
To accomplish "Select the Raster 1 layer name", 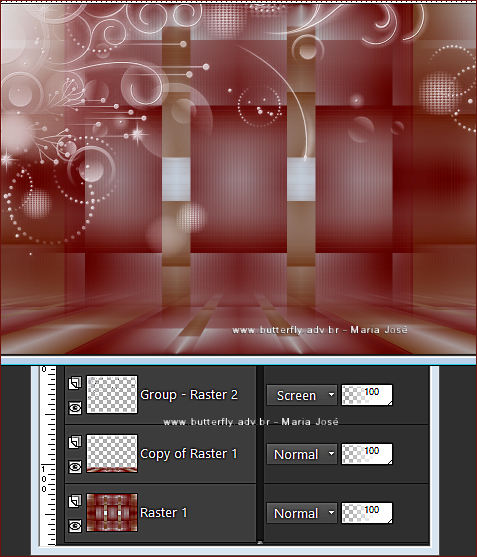I will 163,513.
